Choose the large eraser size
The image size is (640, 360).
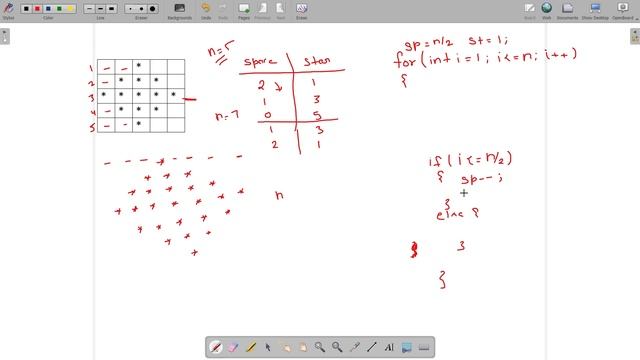click(152, 9)
